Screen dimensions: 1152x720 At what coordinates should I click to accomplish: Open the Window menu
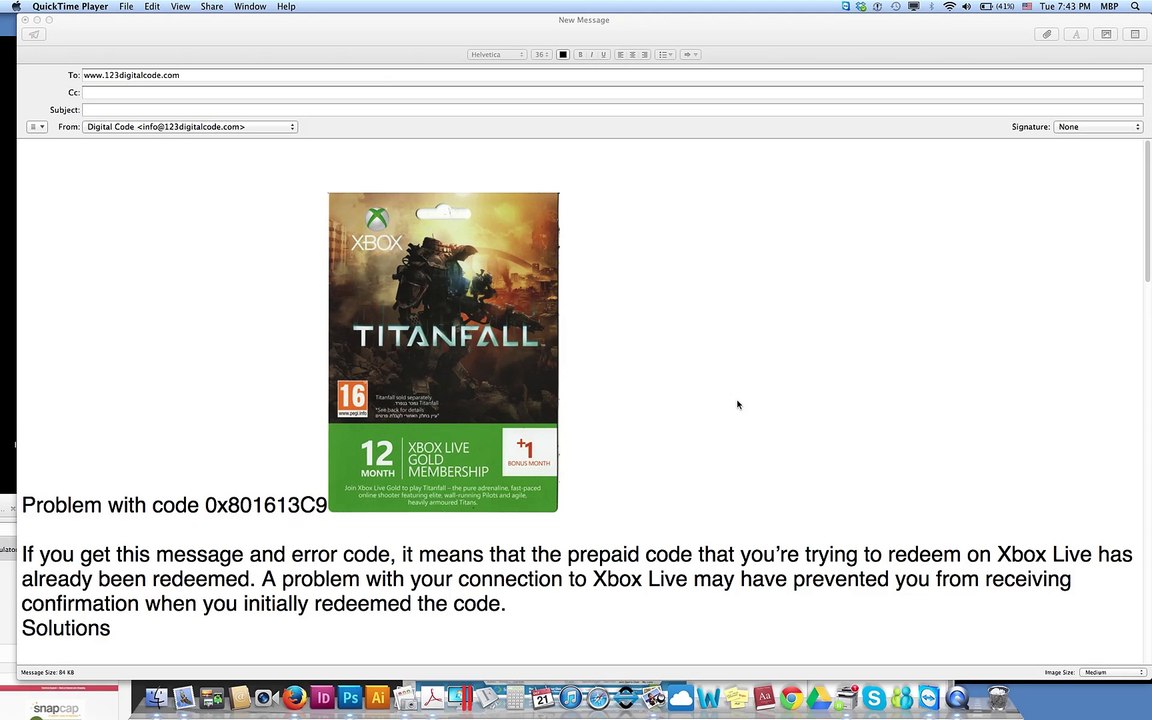[250, 6]
